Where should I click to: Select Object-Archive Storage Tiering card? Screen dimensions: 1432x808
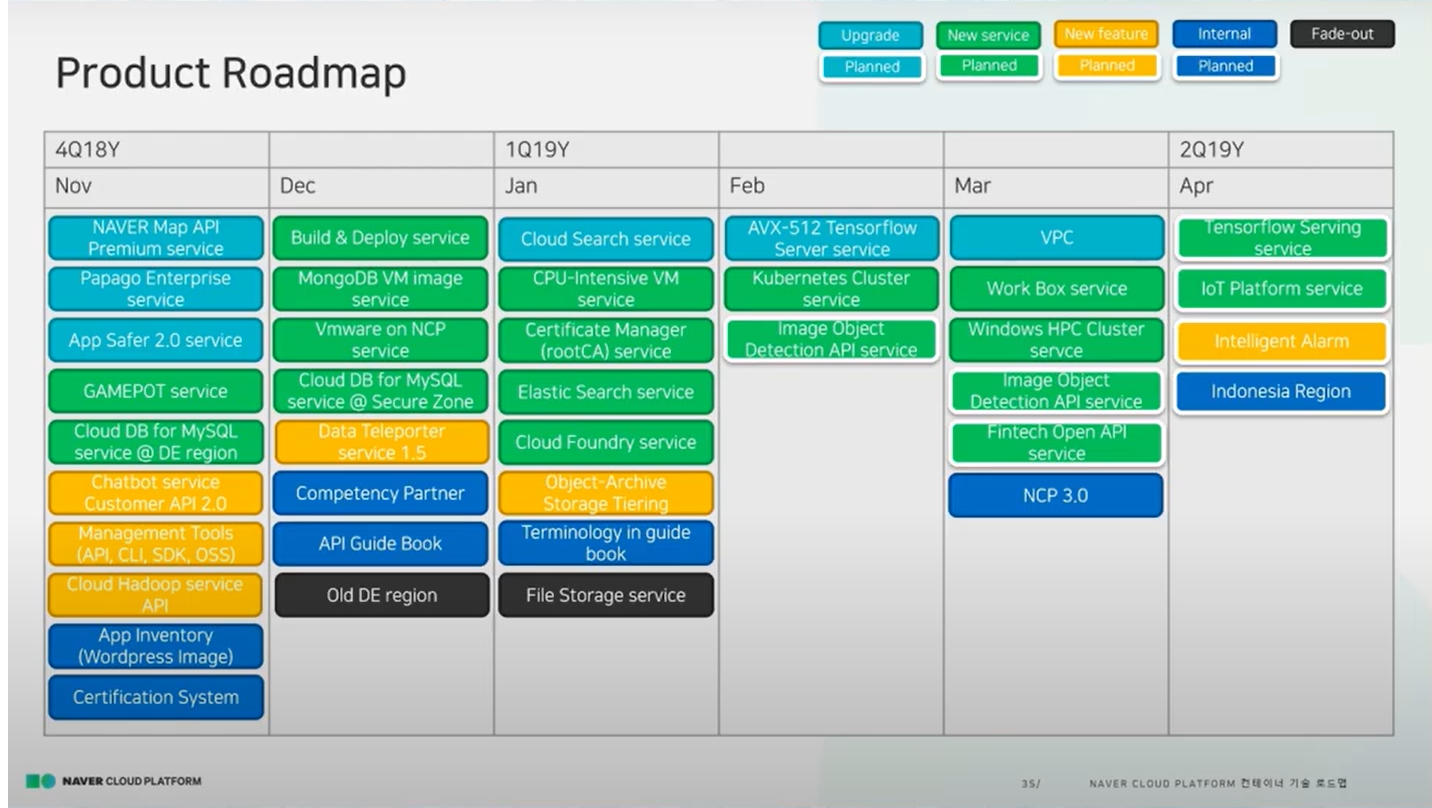click(x=606, y=493)
